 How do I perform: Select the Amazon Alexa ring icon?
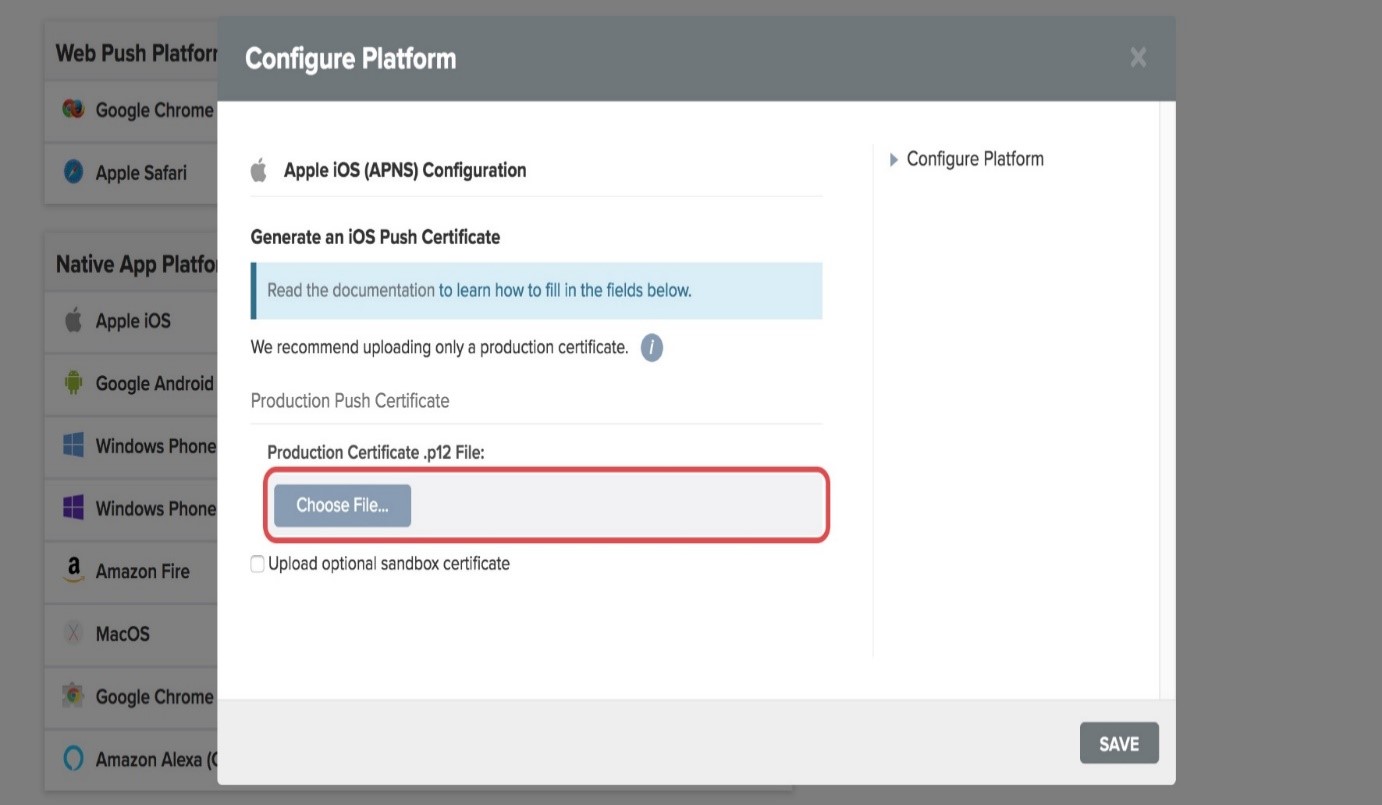click(x=73, y=759)
